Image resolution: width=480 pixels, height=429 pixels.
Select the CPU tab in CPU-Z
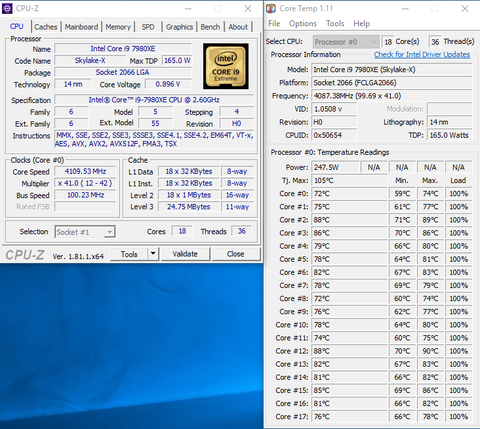pyautogui.click(x=17, y=26)
